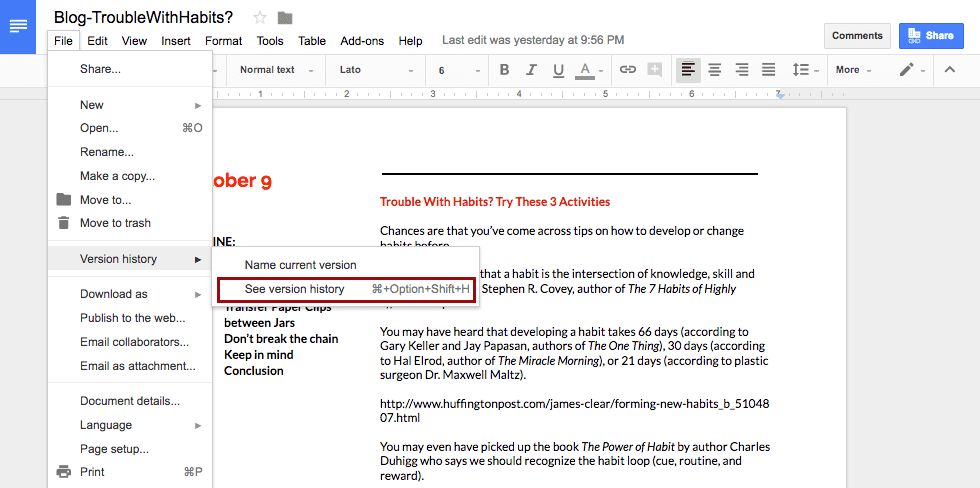Toggle italic formatting
Viewport: 980px width, 488px height.
point(532,70)
